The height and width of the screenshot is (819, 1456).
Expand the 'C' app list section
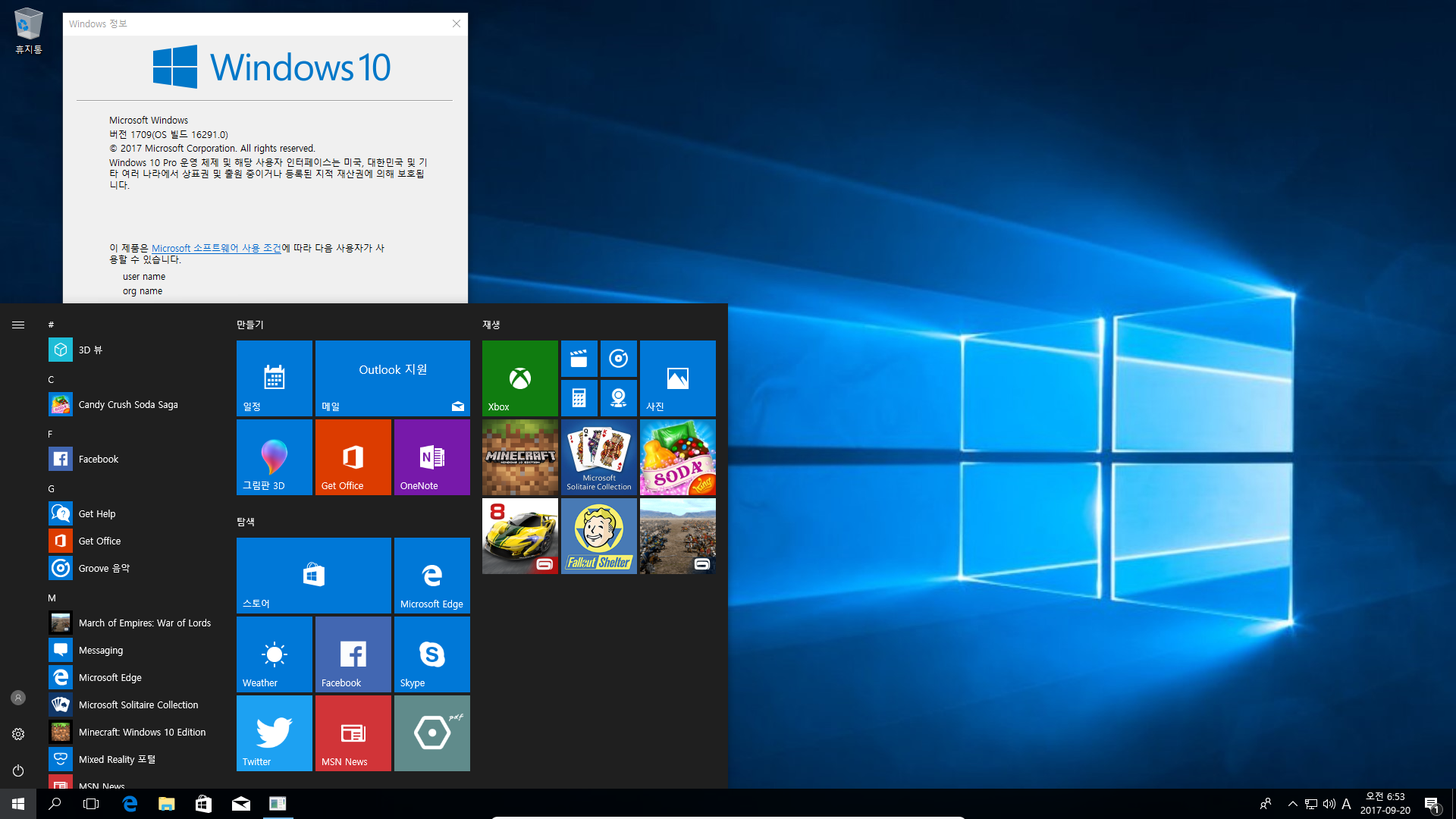click(51, 379)
